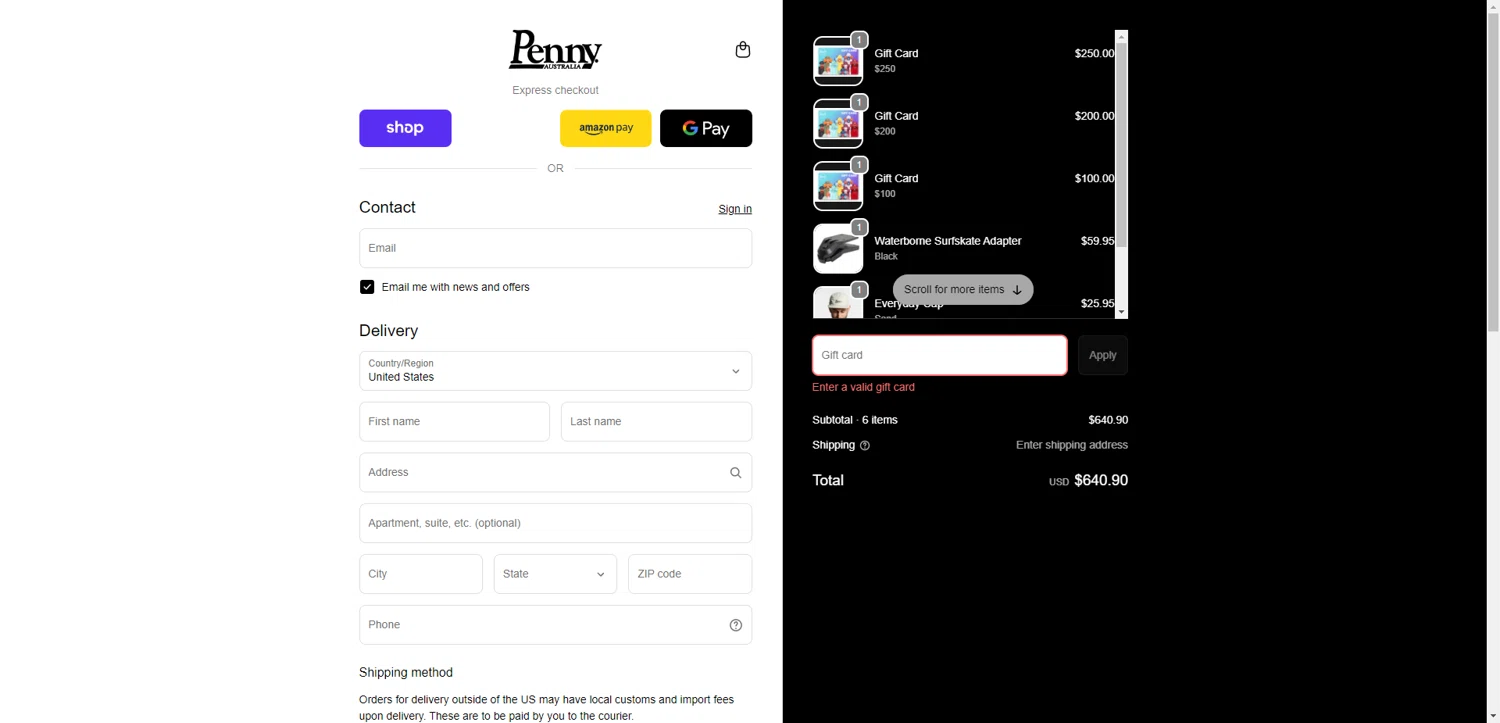Click the cart list scrollbar up arrow
The height and width of the screenshot is (723, 1500).
[x=1122, y=37]
